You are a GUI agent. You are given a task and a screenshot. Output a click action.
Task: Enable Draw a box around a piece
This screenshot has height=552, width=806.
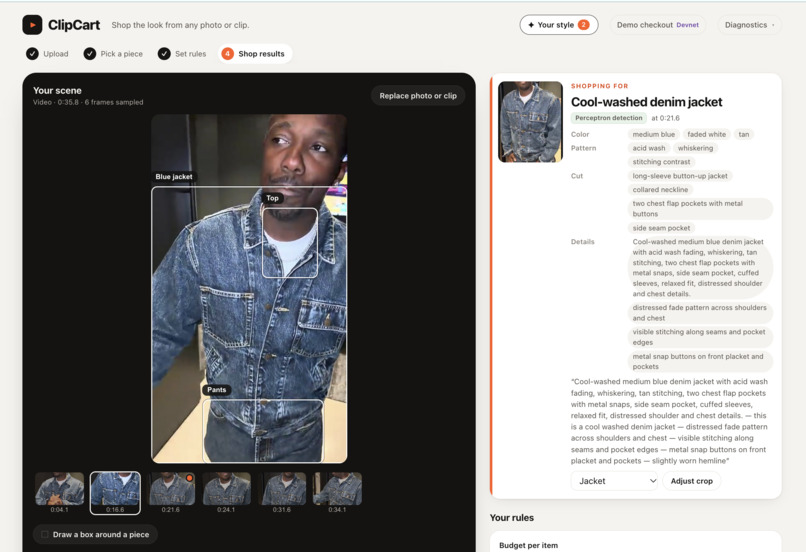point(96,535)
